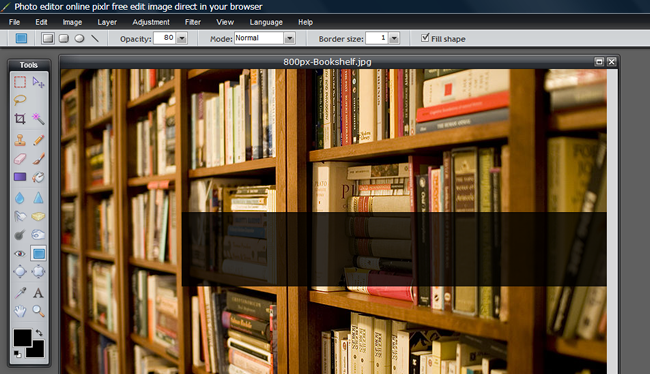The image size is (650, 374).
Task: Select the Type text tool
Action: [38, 293]
